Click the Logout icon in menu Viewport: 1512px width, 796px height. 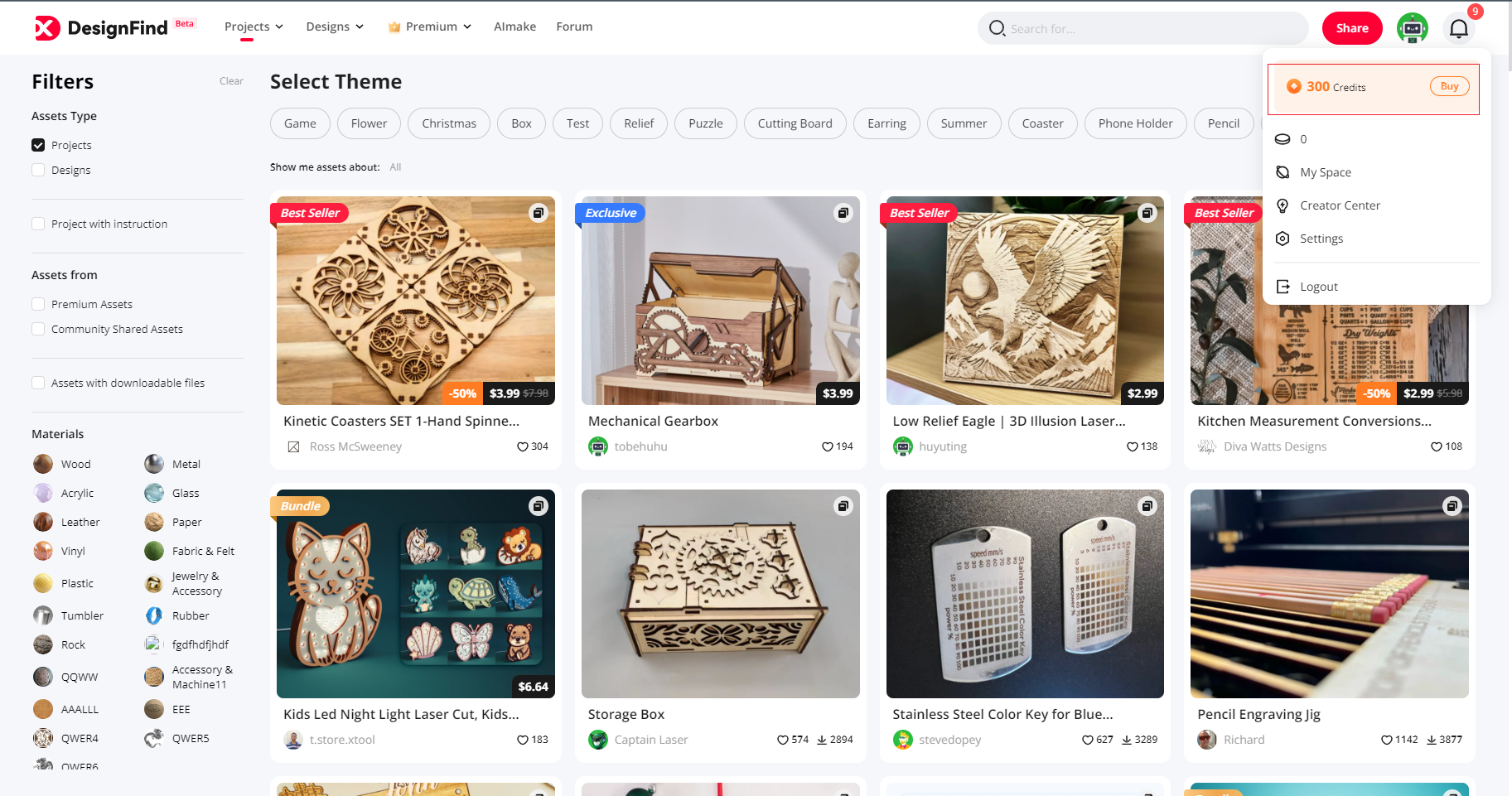pyautogui.click(x=1283, y=287)
